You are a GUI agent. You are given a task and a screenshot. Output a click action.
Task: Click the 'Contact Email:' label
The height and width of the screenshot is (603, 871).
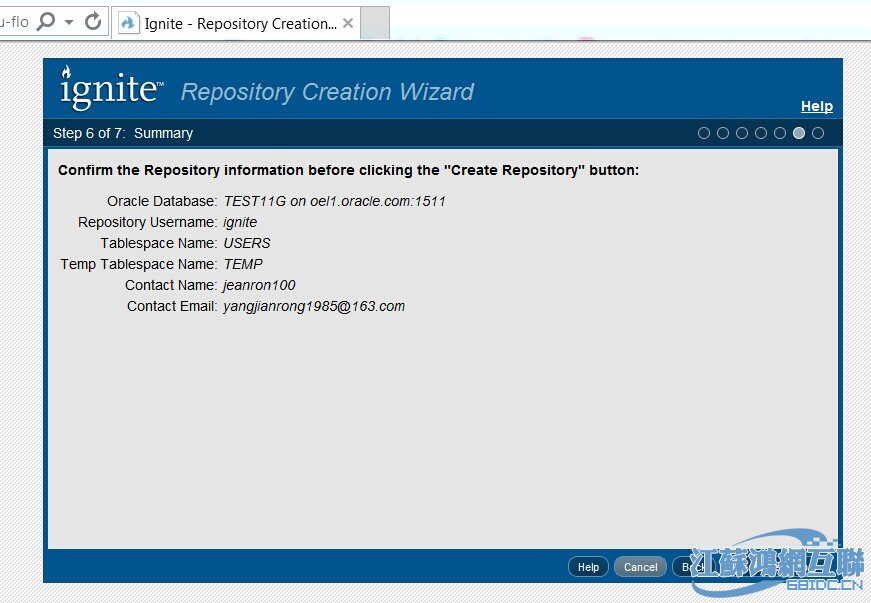[172, 306]
